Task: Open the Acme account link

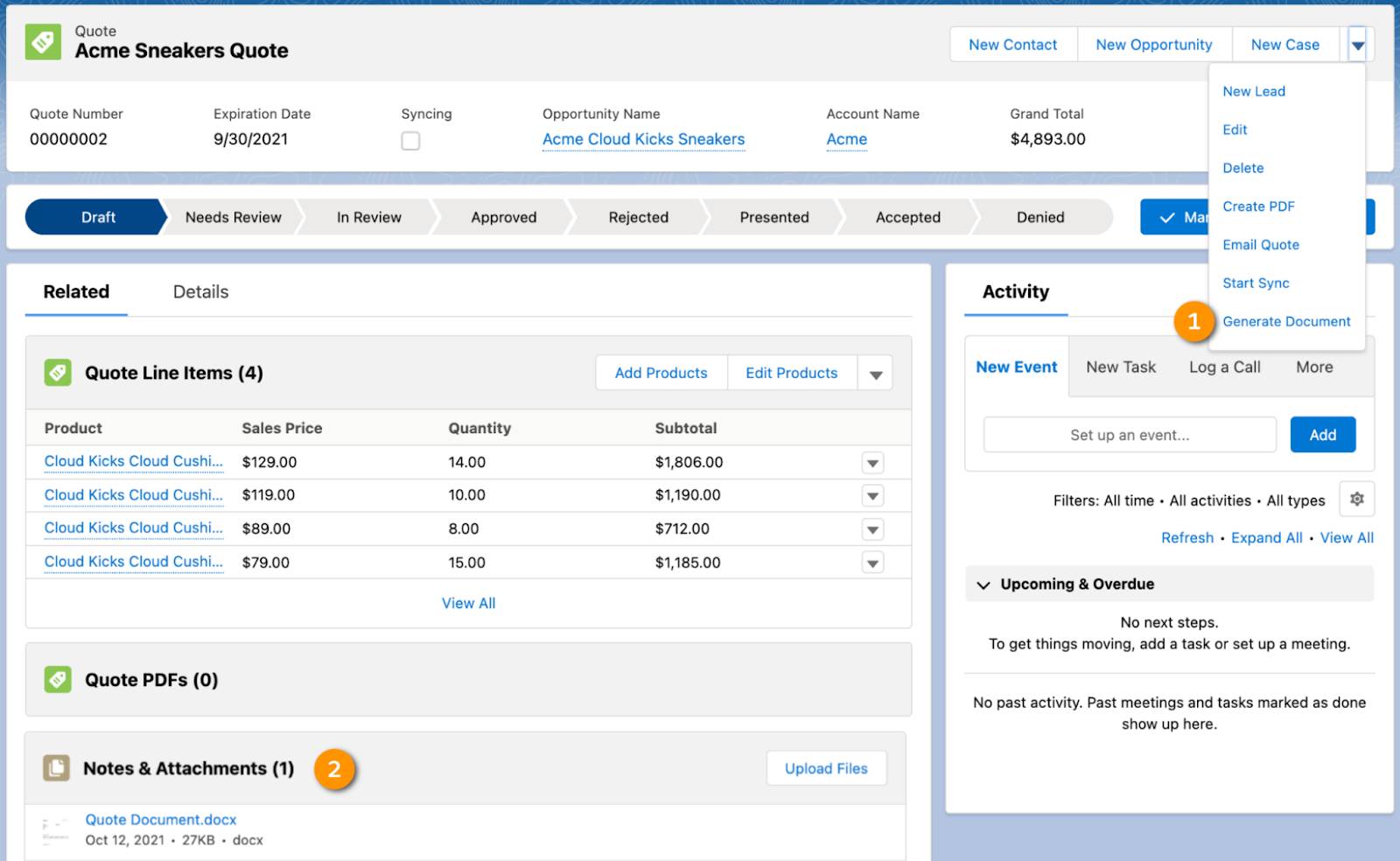Action: 846,139
